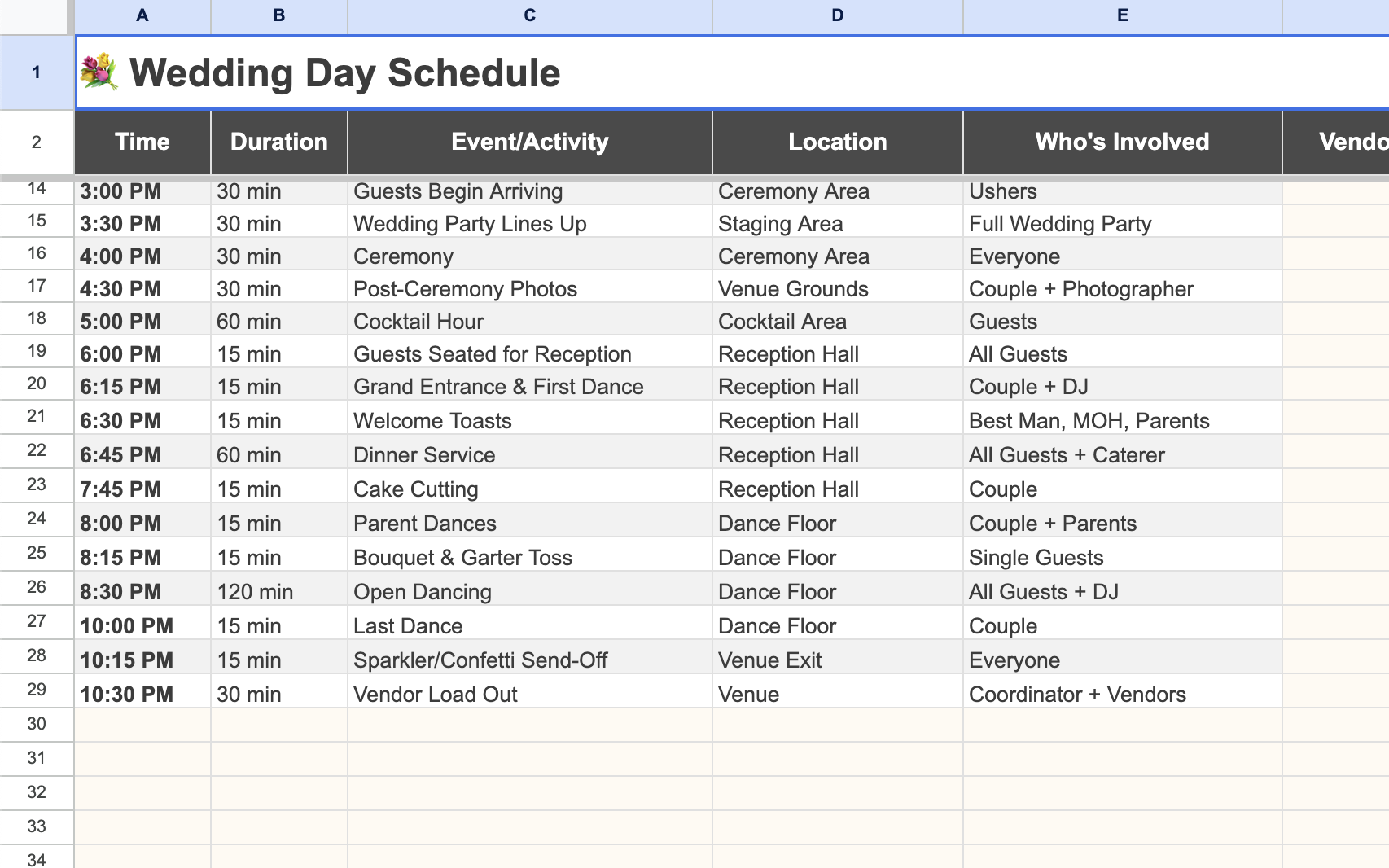Image resolution: width=1389 pixels, height=868 pixels.
Task: Select row 29 by its row number
Action: click(x=36, y=694)
